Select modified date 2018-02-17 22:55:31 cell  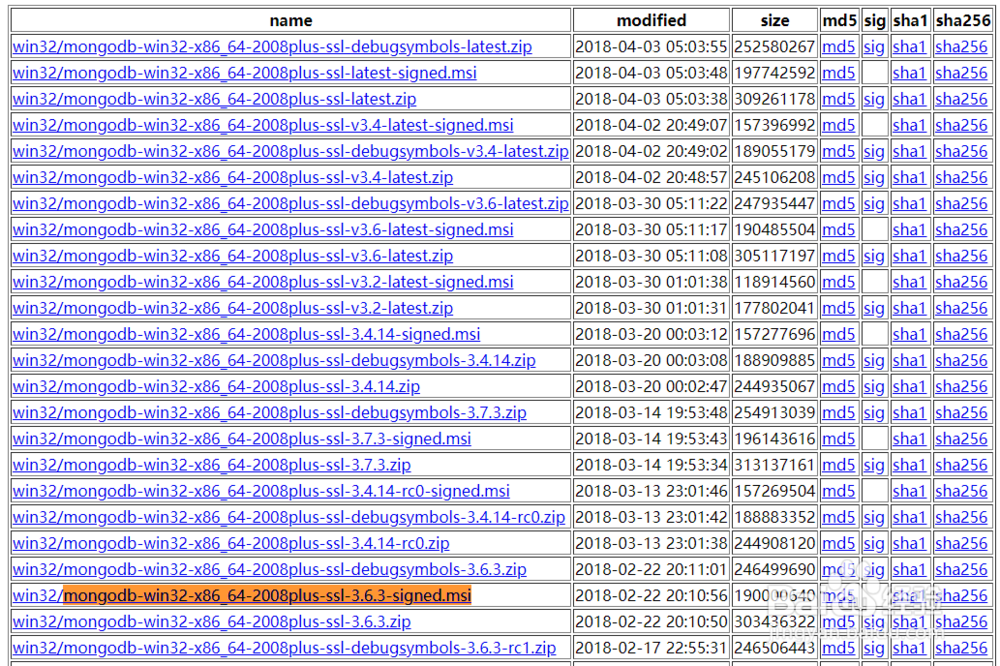pyautogui.click(x=651, y=648)
